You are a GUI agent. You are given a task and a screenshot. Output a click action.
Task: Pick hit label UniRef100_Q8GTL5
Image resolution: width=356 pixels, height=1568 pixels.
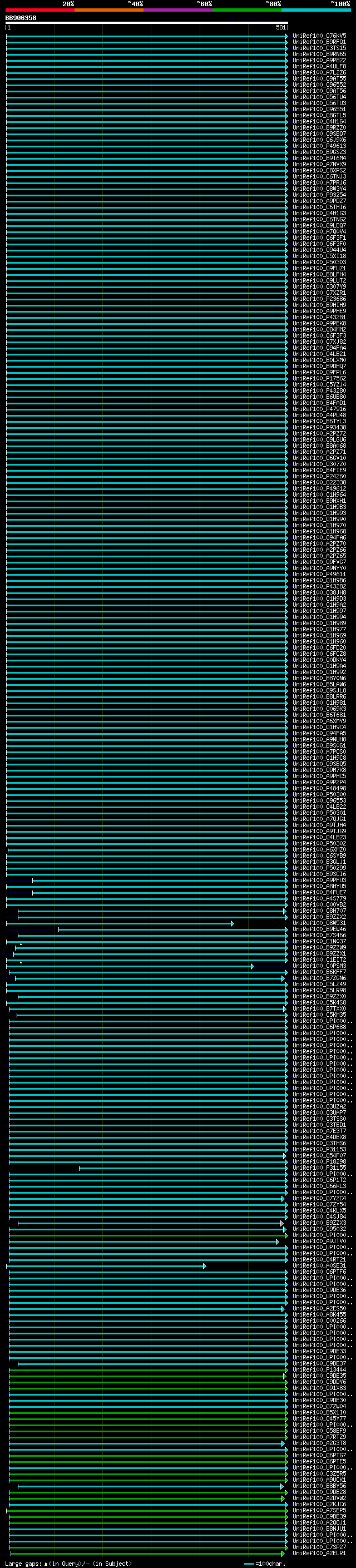click(x=319, y=115)
